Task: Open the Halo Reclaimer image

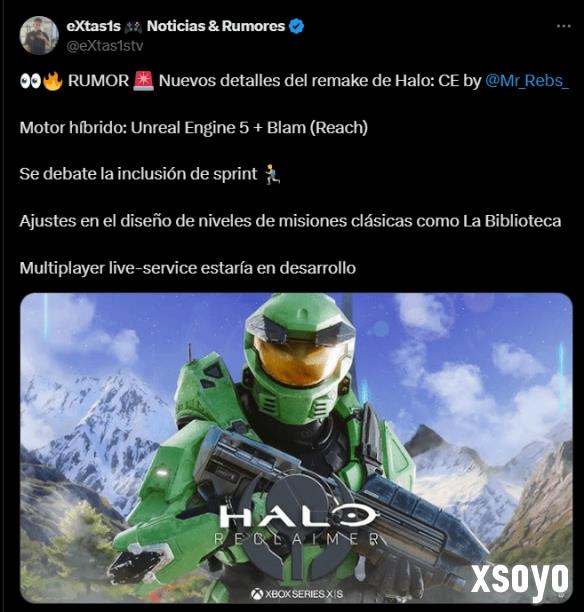Action: (x=296, y=448)
